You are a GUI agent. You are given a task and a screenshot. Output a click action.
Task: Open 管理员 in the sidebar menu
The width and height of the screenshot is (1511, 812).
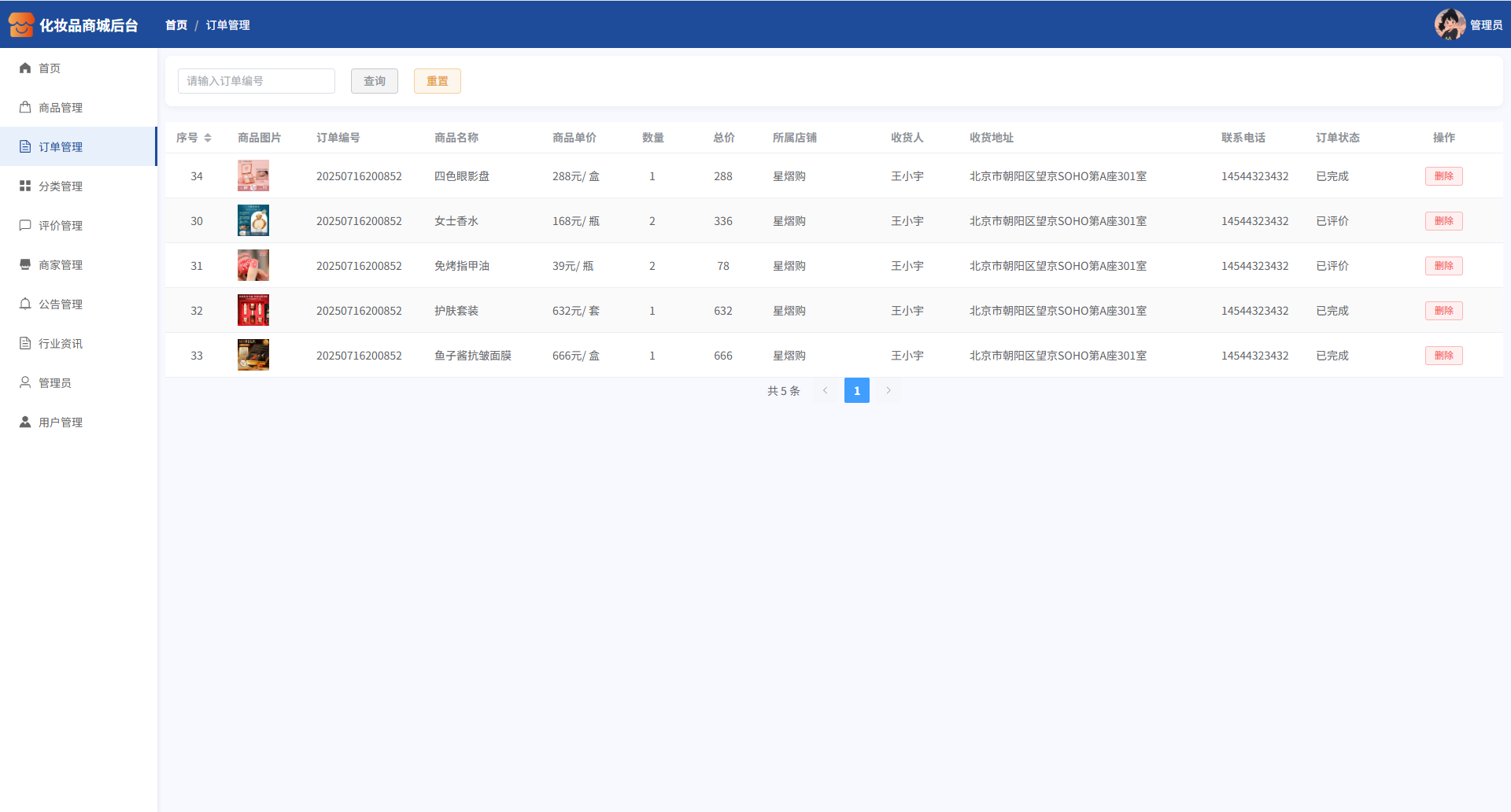[x=55, y=383]
